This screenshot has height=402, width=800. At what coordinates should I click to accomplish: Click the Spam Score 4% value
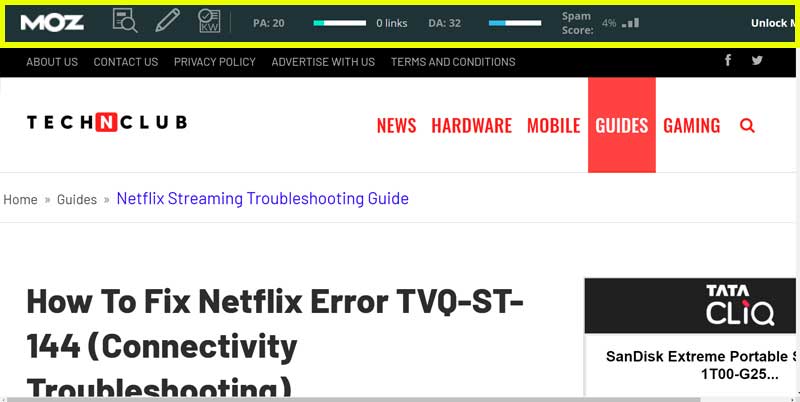tap(609, 23)
